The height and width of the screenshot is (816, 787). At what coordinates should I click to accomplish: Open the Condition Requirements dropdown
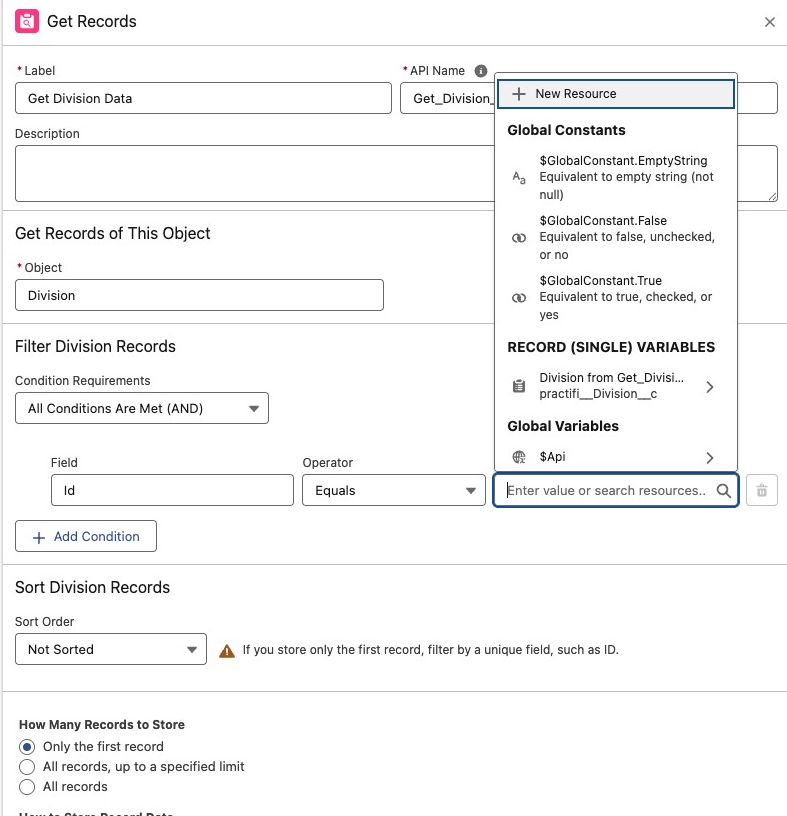point(142,408)
